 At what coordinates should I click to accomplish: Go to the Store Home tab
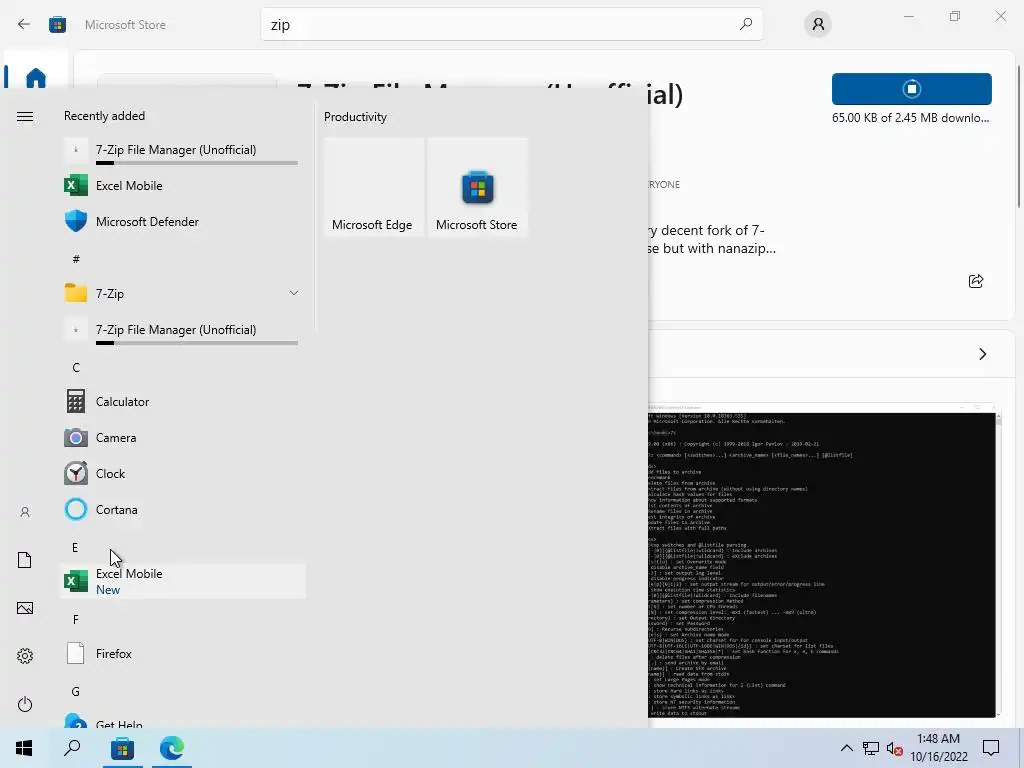[36, 77]
